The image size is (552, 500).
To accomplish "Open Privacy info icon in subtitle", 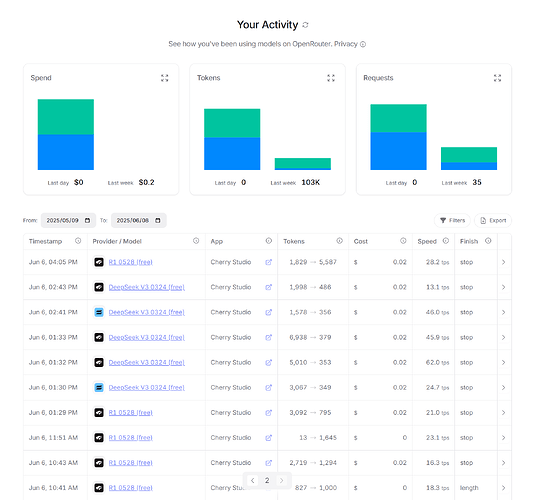I will coord(363,44).
